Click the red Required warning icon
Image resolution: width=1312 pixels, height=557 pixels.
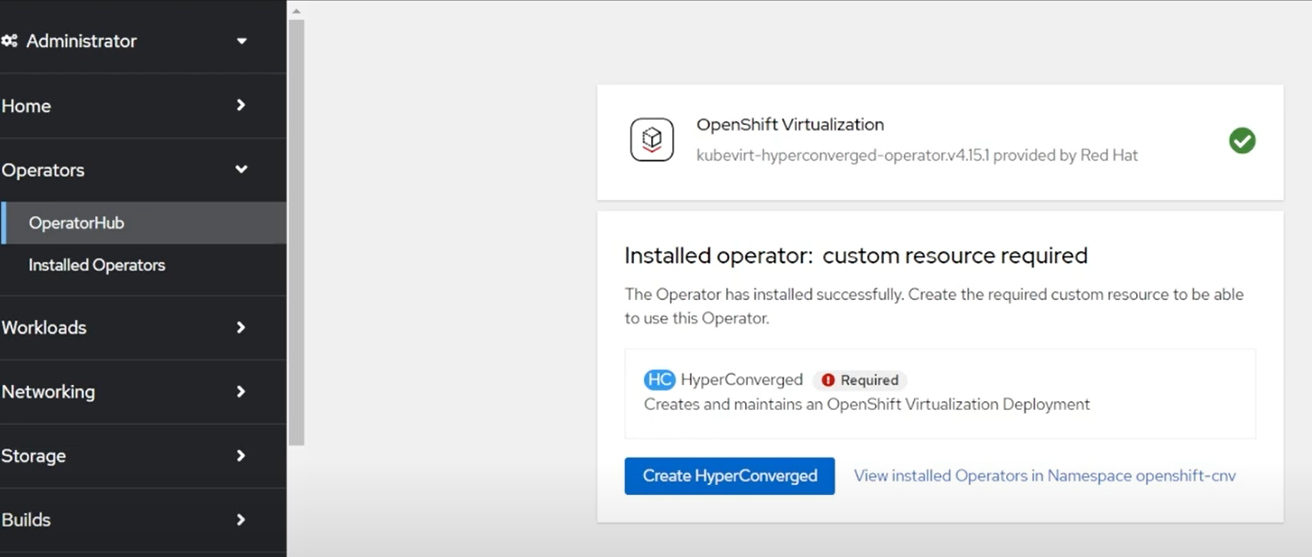coord(828,380)
